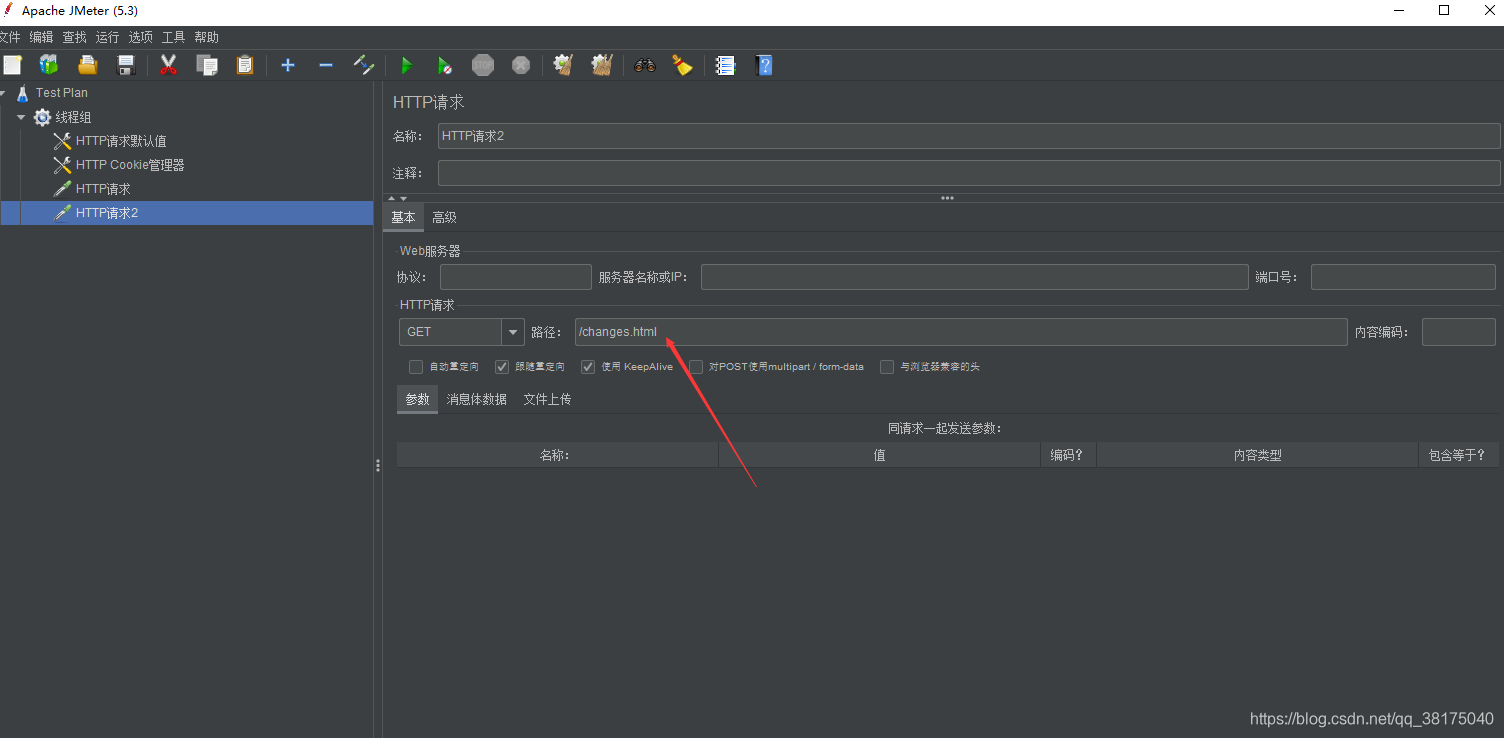1504x738 pixels.
Task: Click the Paste clipboard icon
Action: point(245,65)
